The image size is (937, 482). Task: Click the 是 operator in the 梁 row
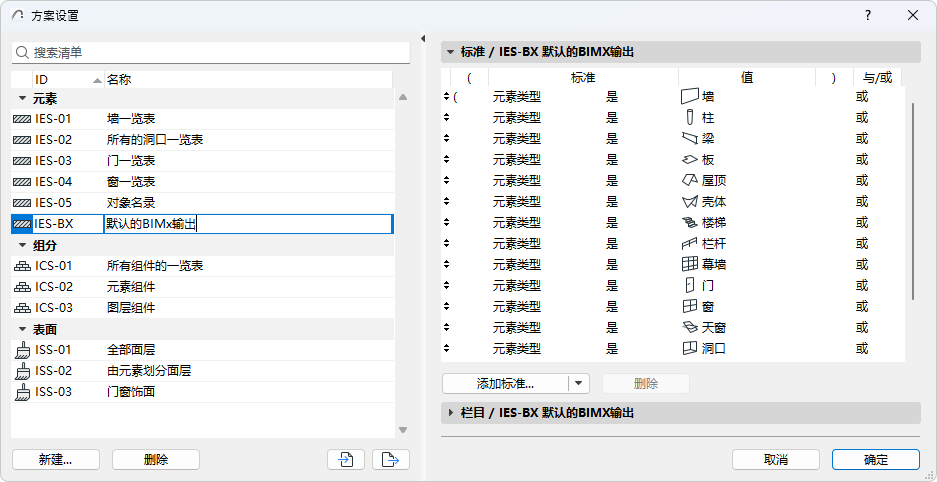(612, 139)
